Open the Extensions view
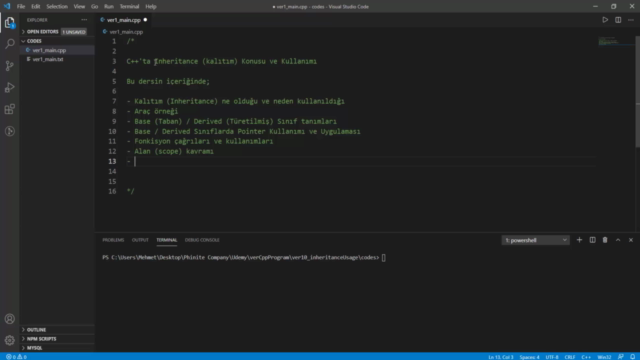Viewport: 640px width, 360px height. tap(9, 109)
